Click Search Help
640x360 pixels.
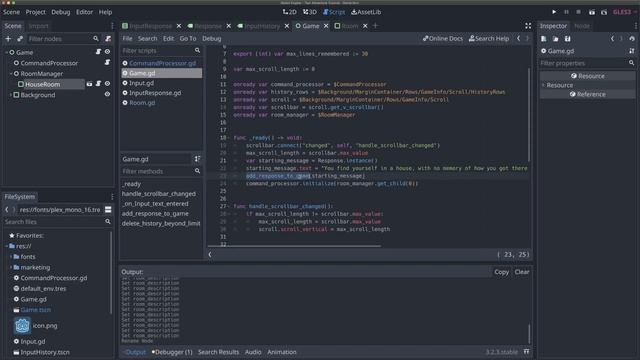point(489,38)
